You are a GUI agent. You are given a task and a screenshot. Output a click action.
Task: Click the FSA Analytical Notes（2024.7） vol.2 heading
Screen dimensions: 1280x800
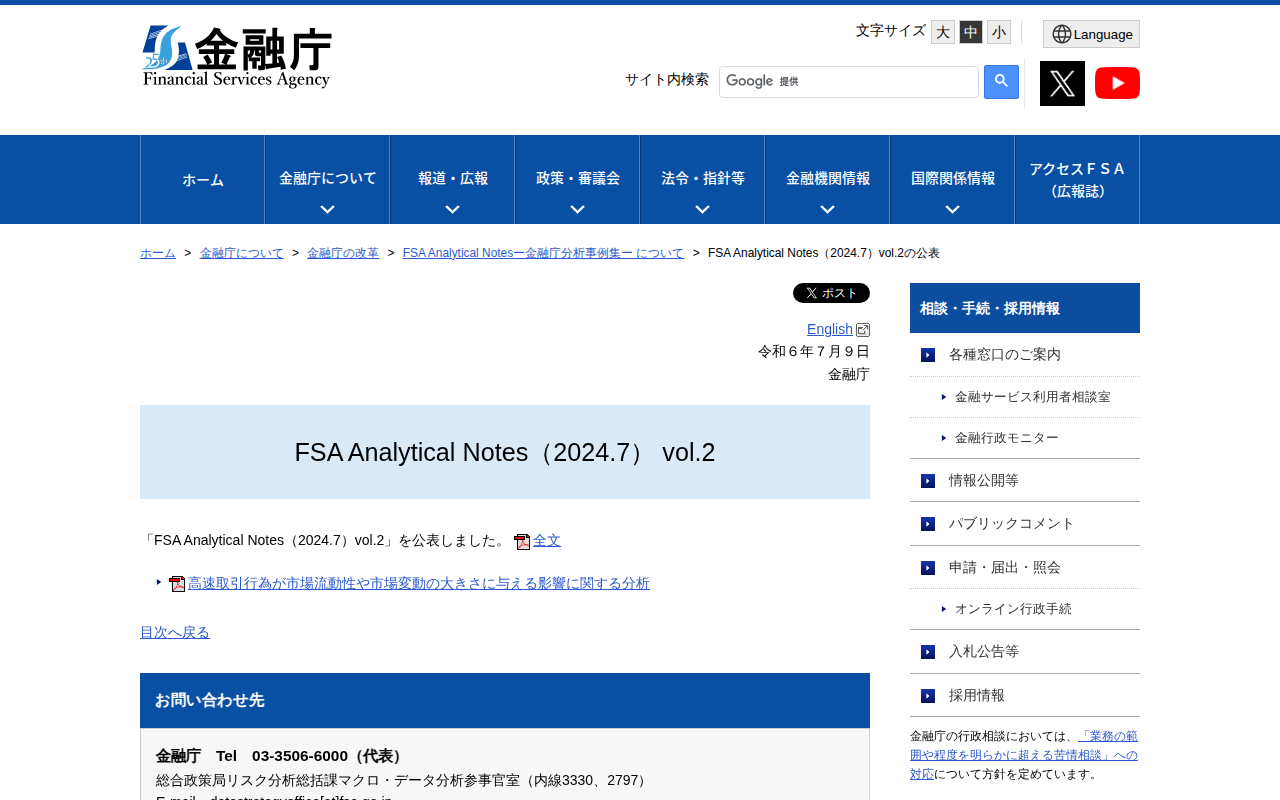point(505,452)
